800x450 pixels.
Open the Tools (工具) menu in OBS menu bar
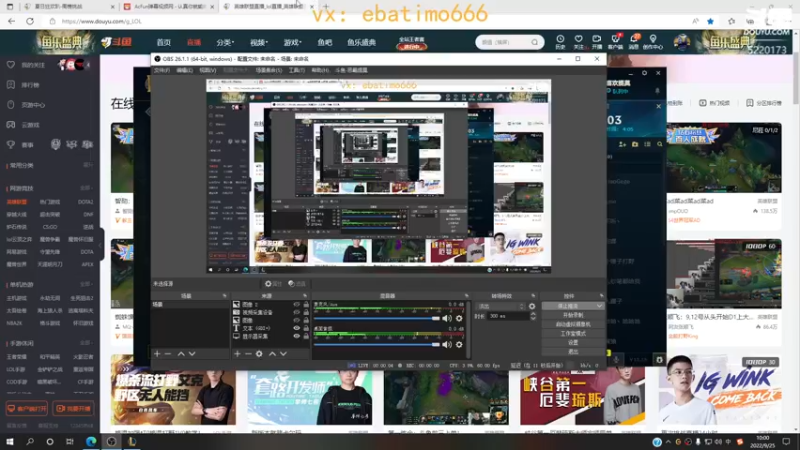296,70
